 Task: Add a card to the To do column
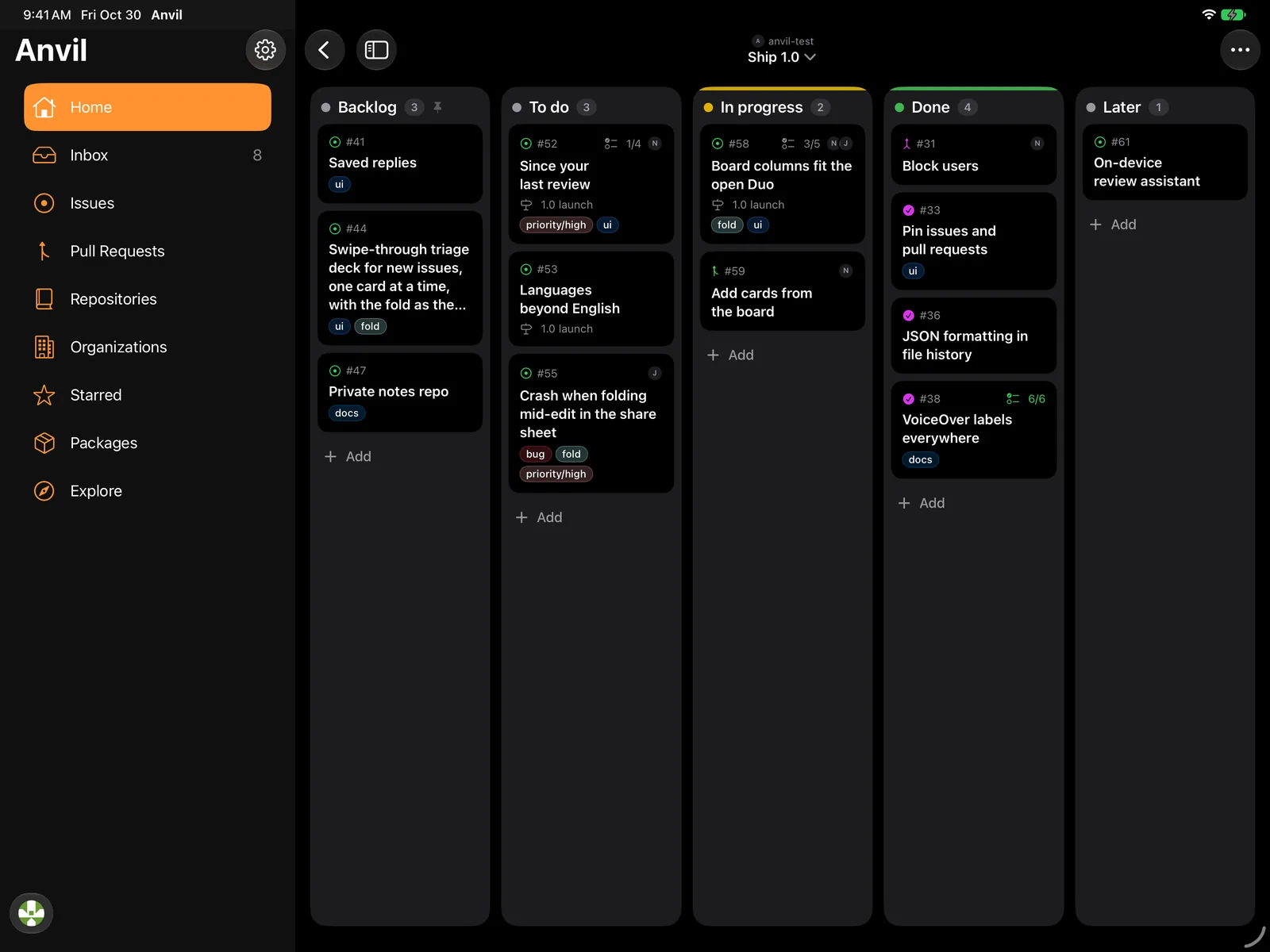coord(539,517)
